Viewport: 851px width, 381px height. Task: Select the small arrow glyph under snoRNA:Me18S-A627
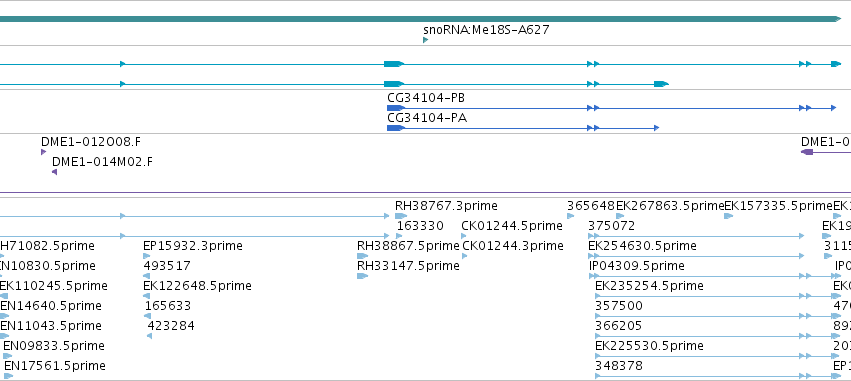pyautogui.click(x=426, y=40)
